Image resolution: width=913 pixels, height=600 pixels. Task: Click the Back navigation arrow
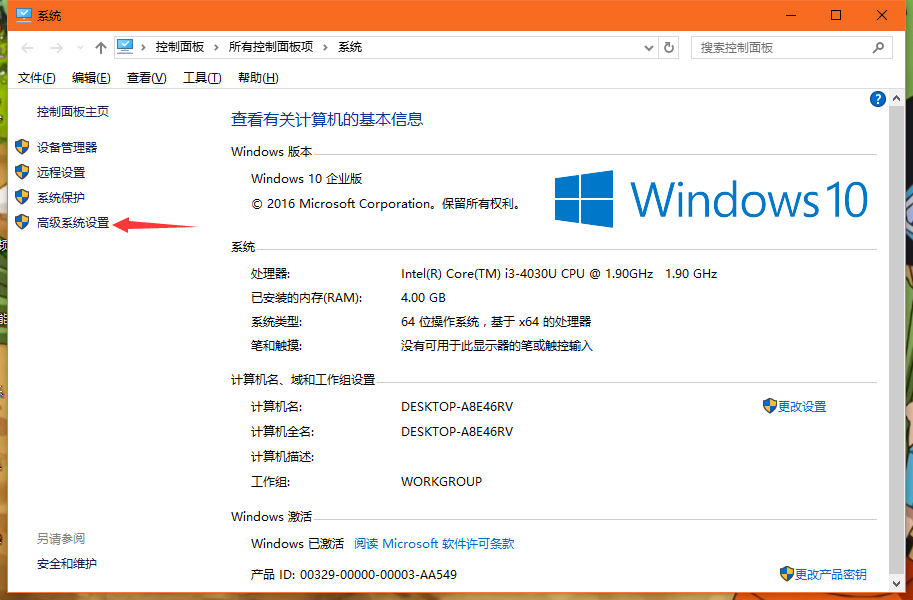pos(27,48)
